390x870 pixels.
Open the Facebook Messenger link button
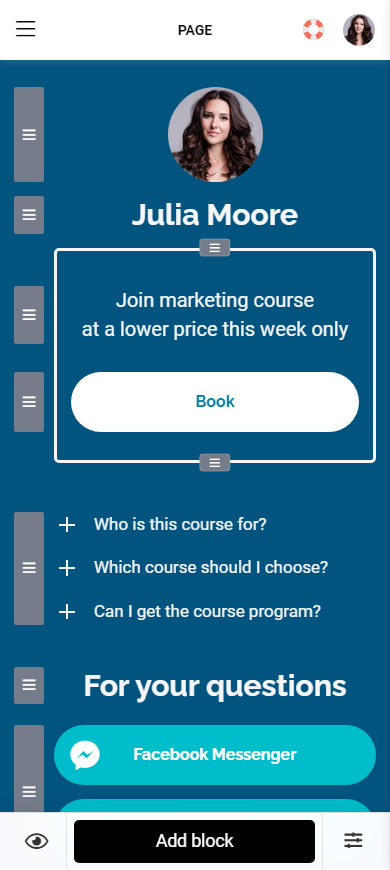215,755
